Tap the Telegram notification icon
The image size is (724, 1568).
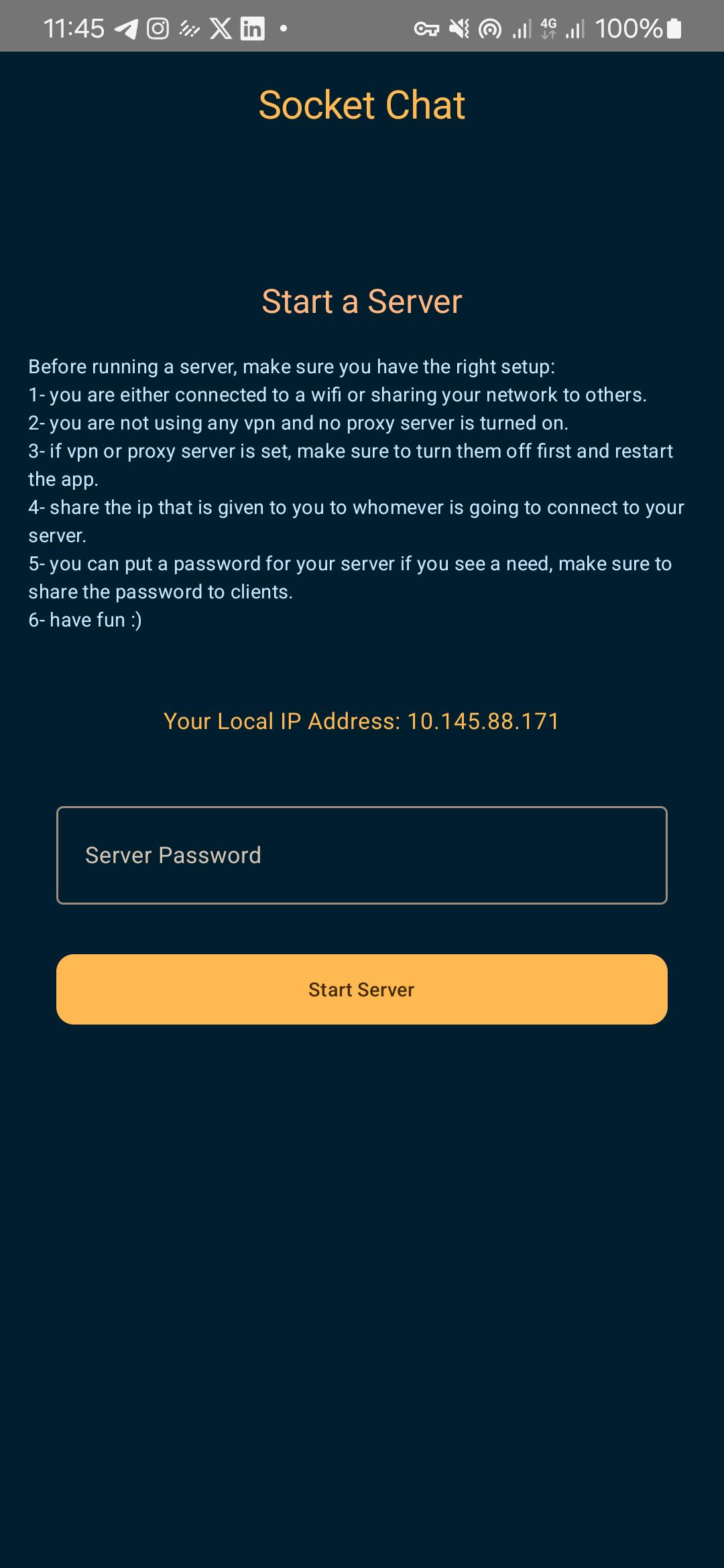pos(126,29)
